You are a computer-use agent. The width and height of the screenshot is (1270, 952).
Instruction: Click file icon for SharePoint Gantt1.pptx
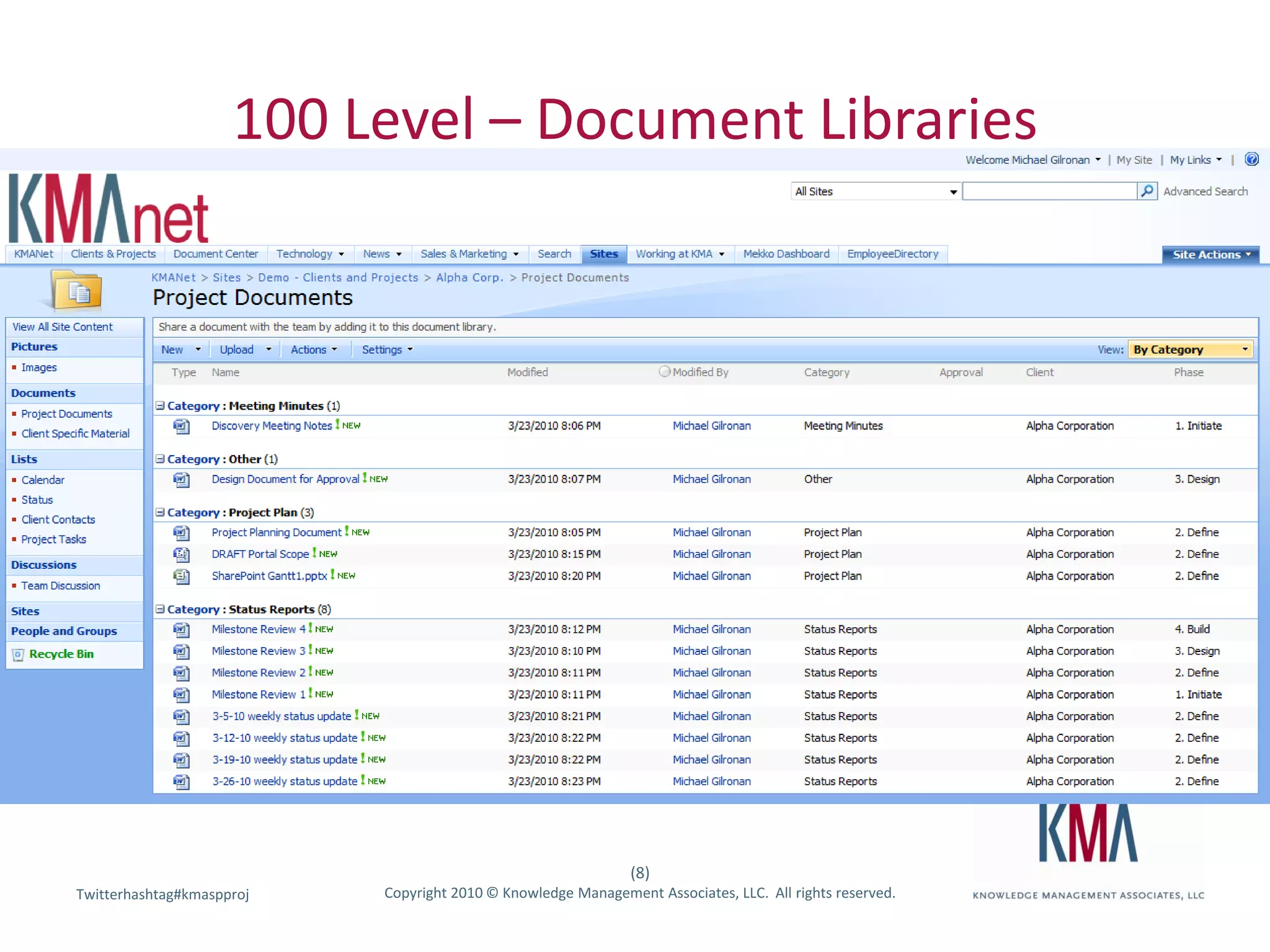tap(181, 576)
